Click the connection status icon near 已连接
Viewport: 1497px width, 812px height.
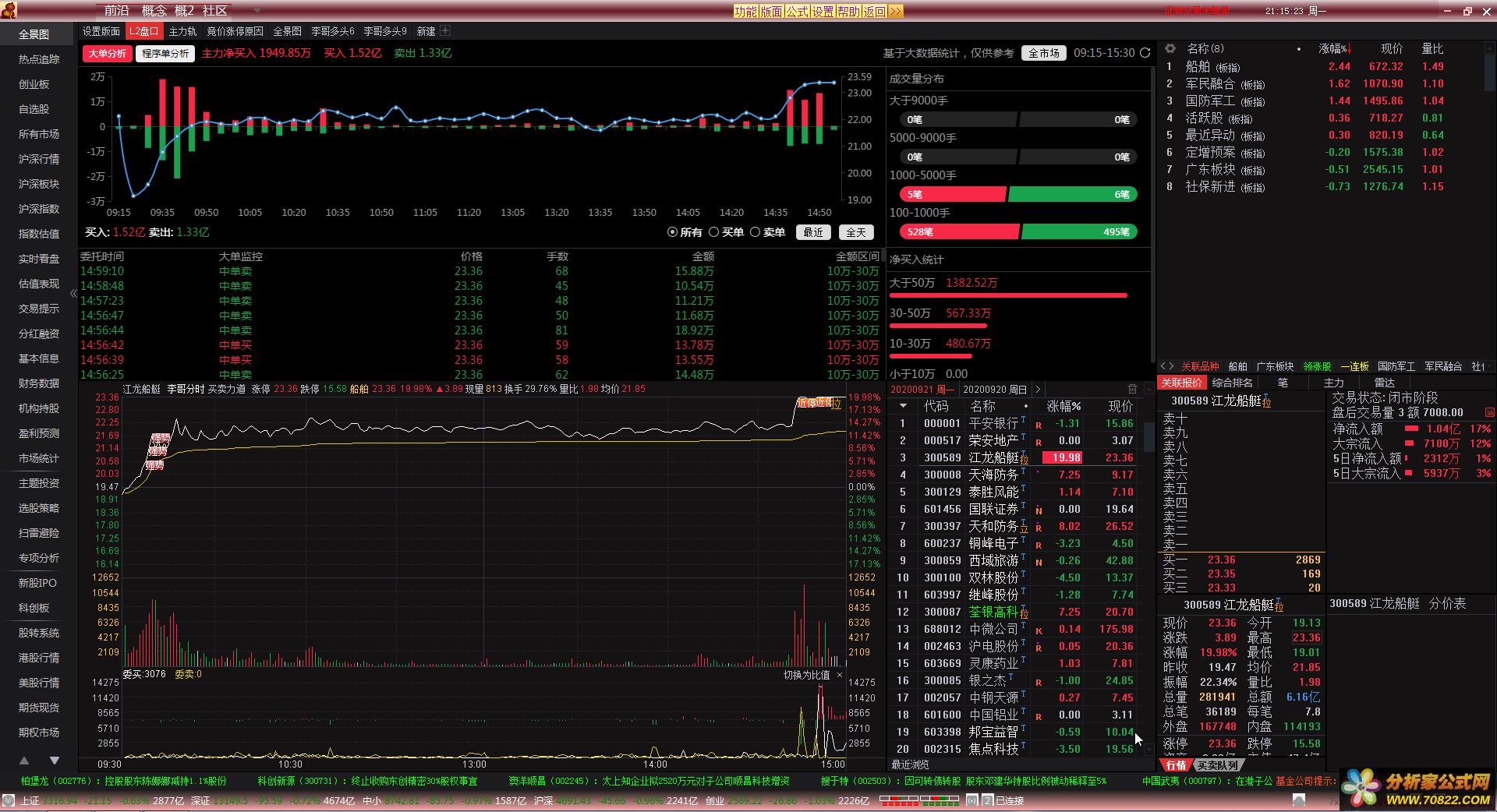(x=971, y=800)
